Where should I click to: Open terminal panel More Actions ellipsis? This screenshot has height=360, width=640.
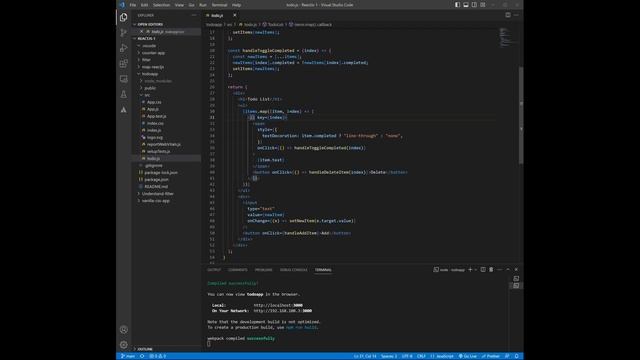pos(500,270)
